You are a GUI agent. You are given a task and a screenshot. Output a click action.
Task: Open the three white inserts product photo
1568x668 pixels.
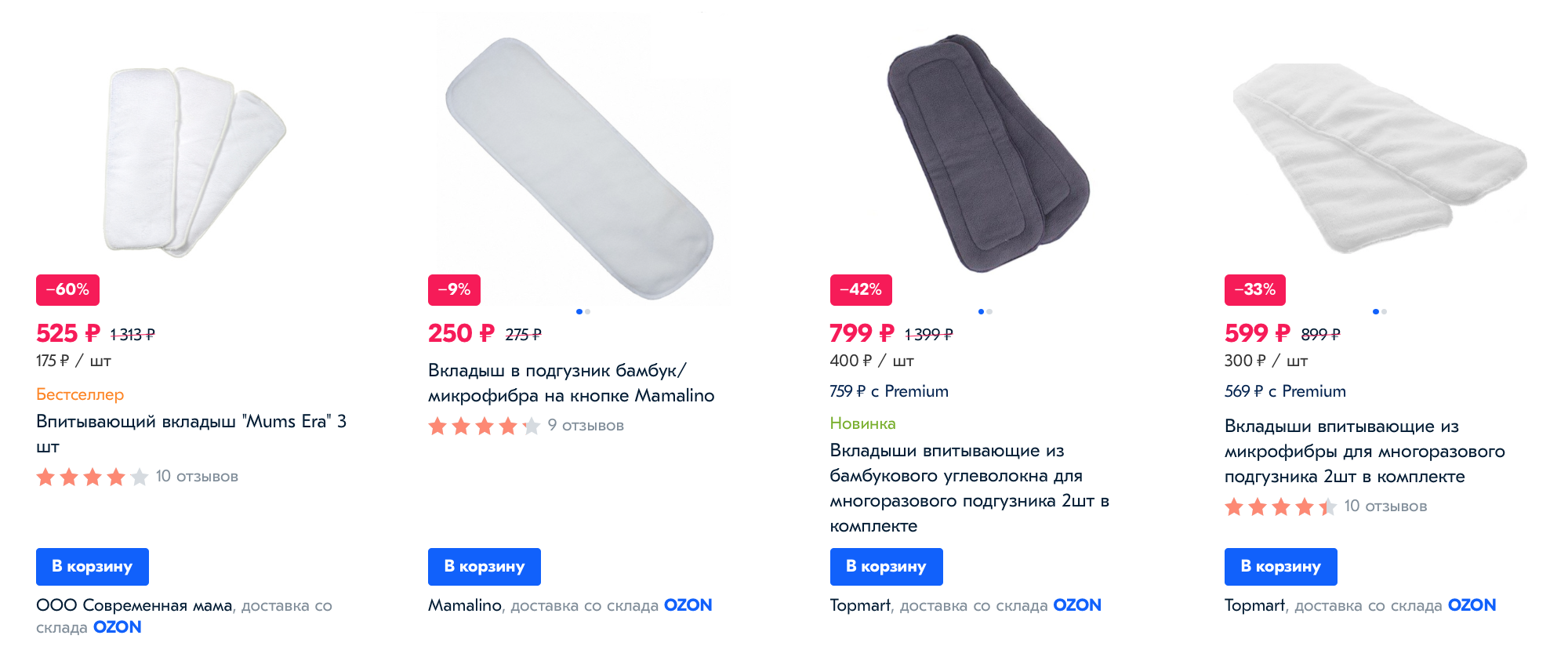pos(195,161)
